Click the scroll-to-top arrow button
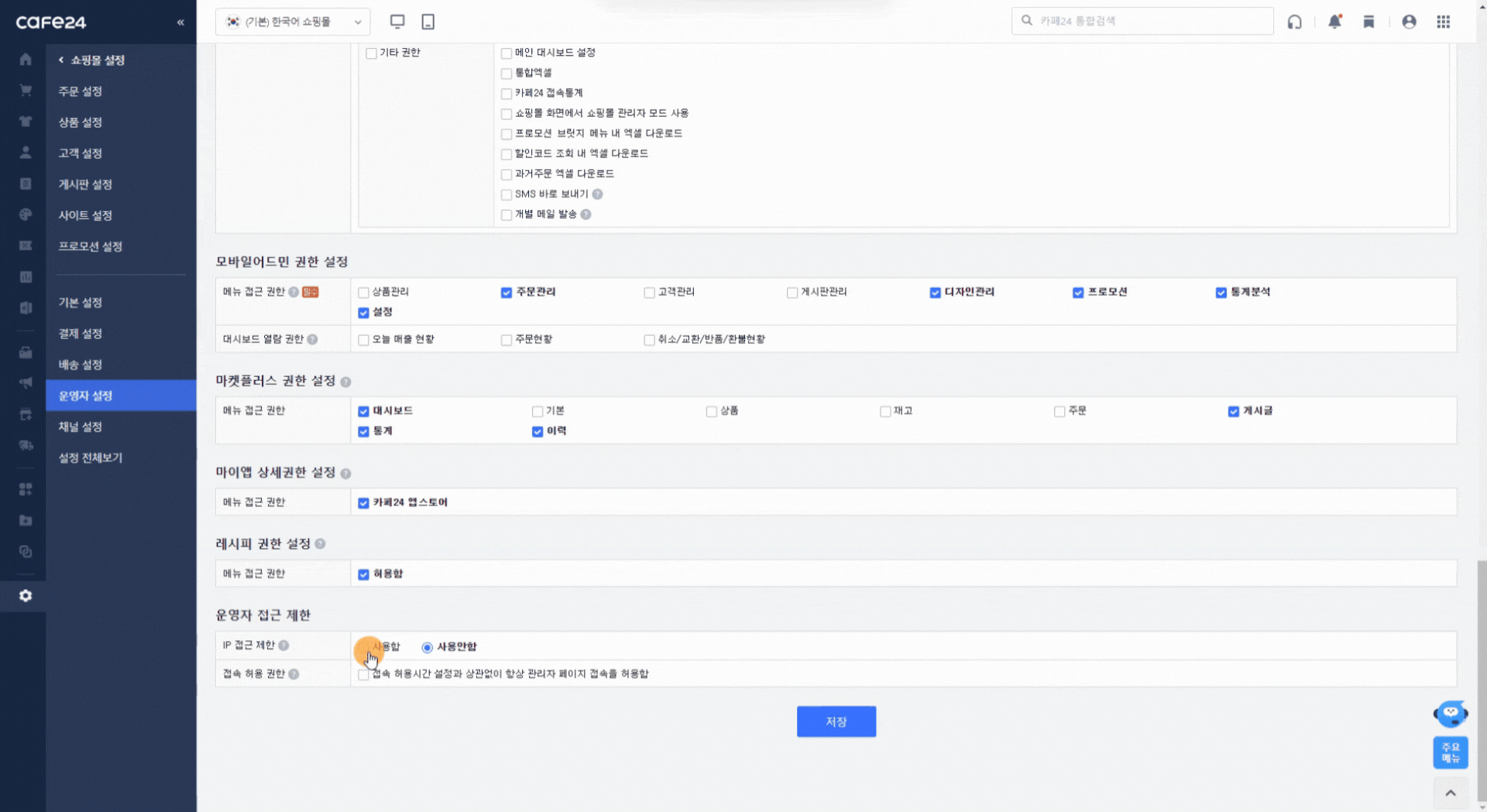Screen dimensions: 1487x812 pyautogui.click(x=1451, y=793)
